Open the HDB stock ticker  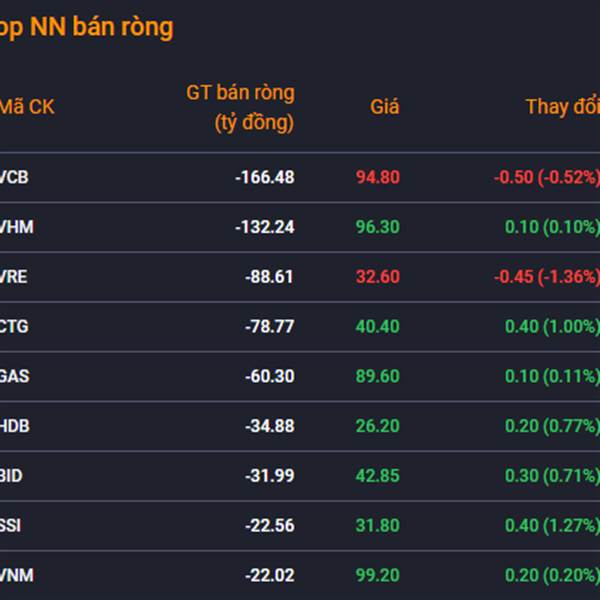[x=15, y=426]
